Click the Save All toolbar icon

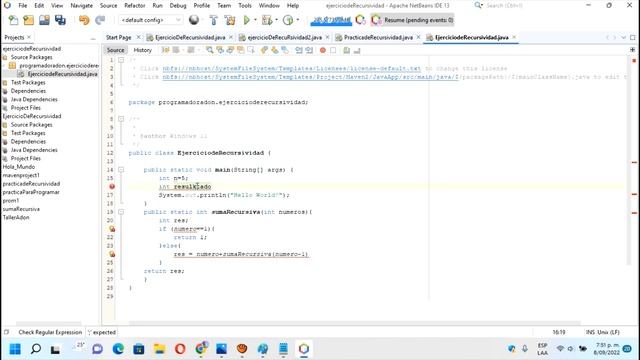[60, 20]
